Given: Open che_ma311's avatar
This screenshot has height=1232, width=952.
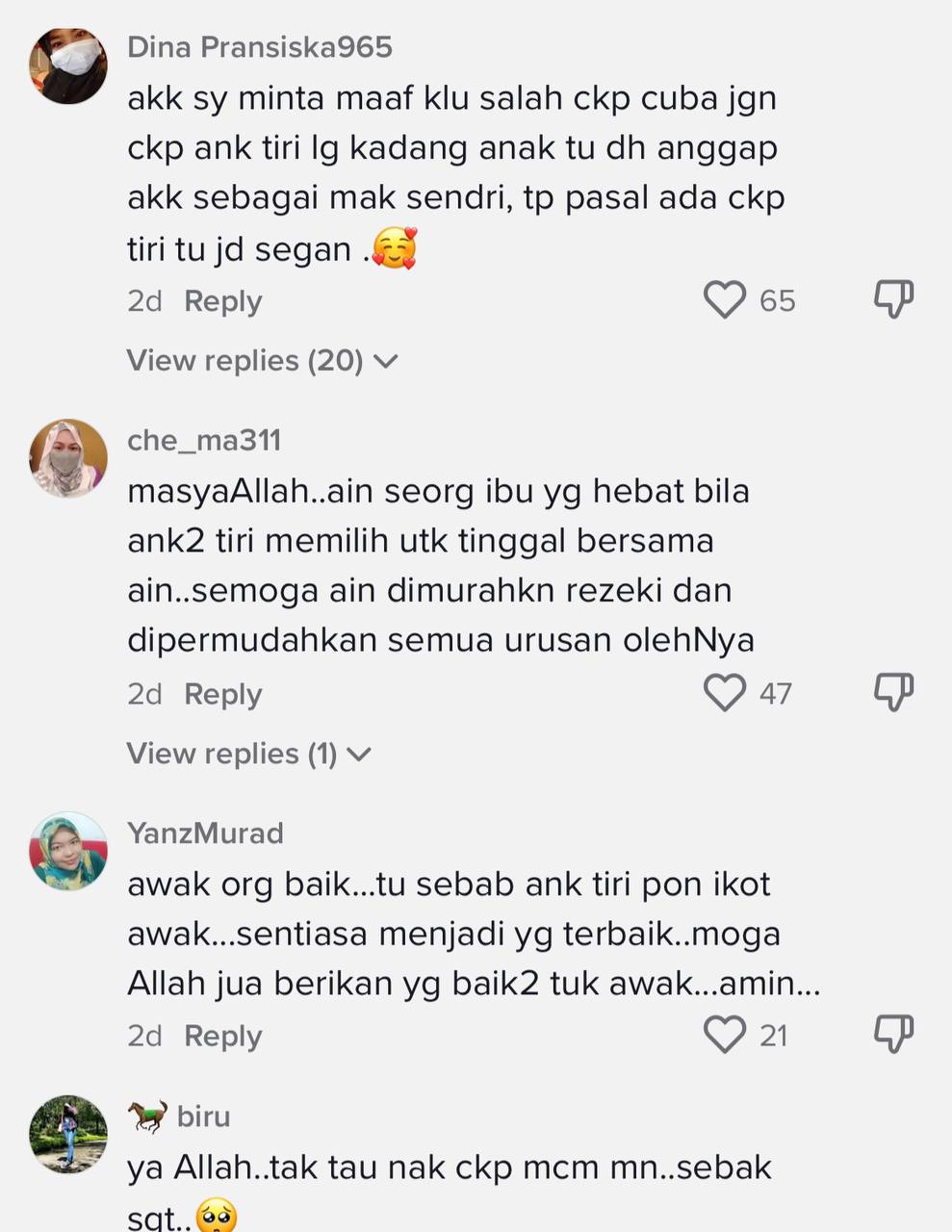Looking at the screenshot, I should coord(67,458).
